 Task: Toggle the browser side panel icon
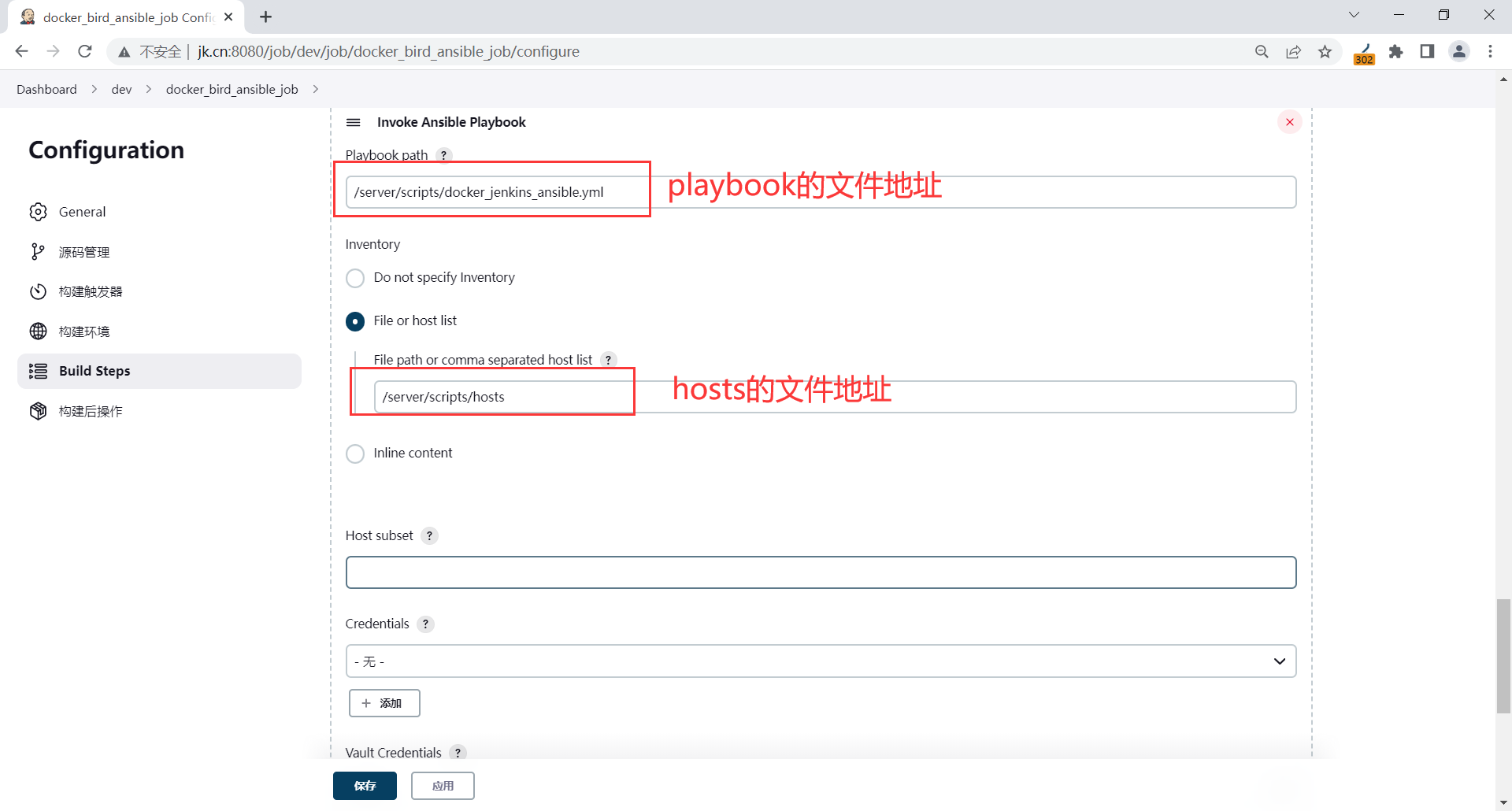[x=1427, y=51]
